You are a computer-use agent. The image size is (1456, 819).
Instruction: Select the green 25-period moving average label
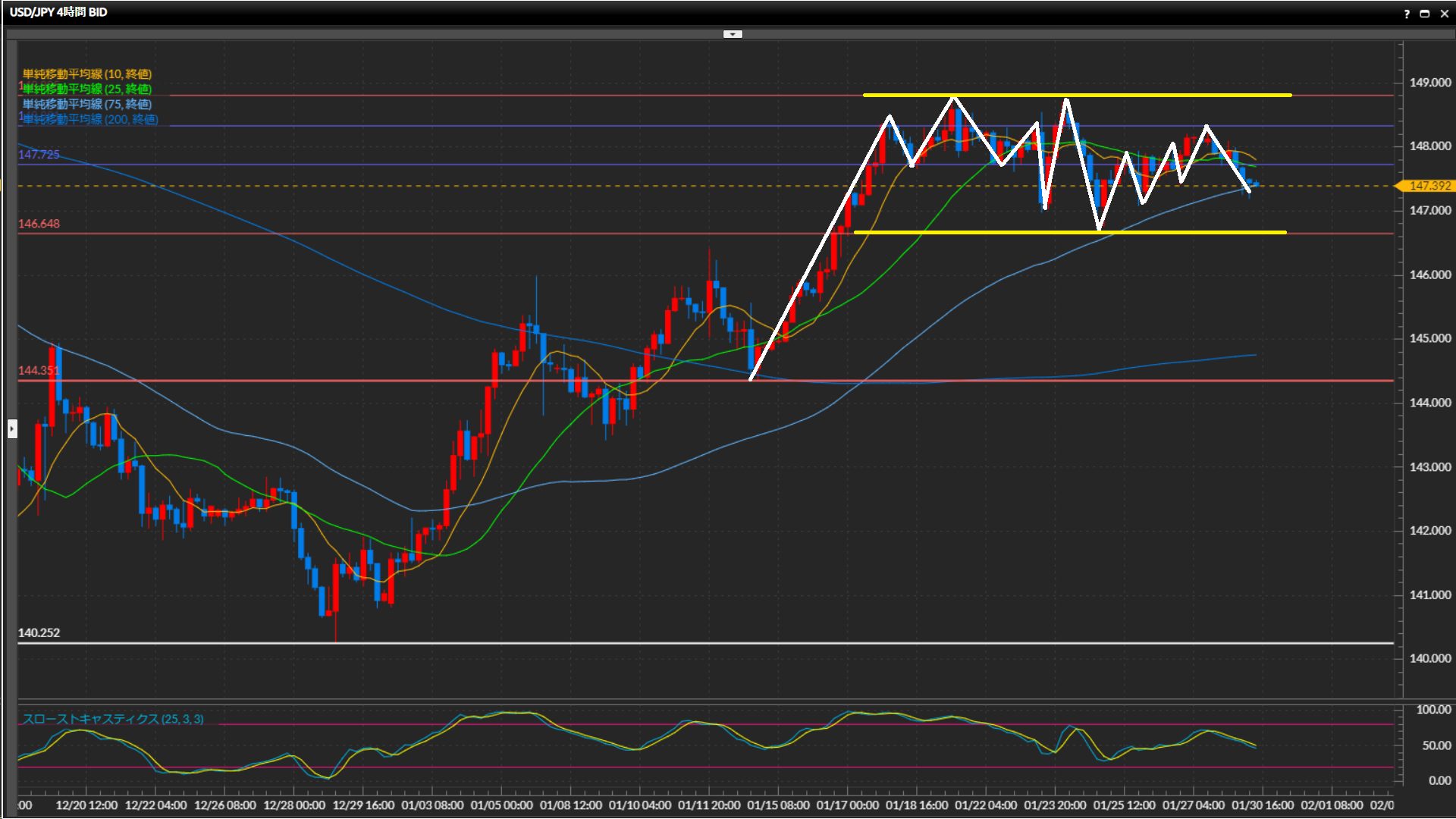tap(87, 89)
